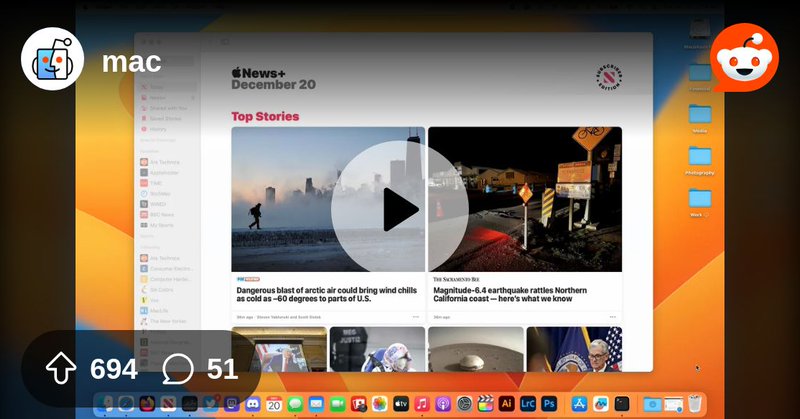Launch FaceTime from the Dock
The height and width of the screenshot is (419, 800).
pos(337,404)
